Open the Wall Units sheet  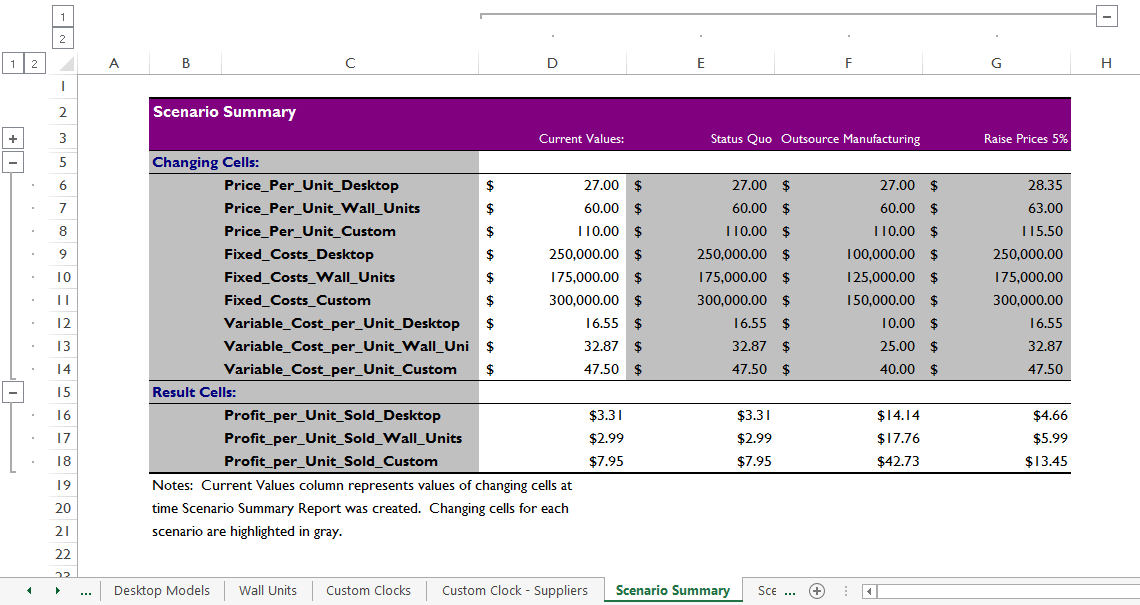click(x=267, y=591)
